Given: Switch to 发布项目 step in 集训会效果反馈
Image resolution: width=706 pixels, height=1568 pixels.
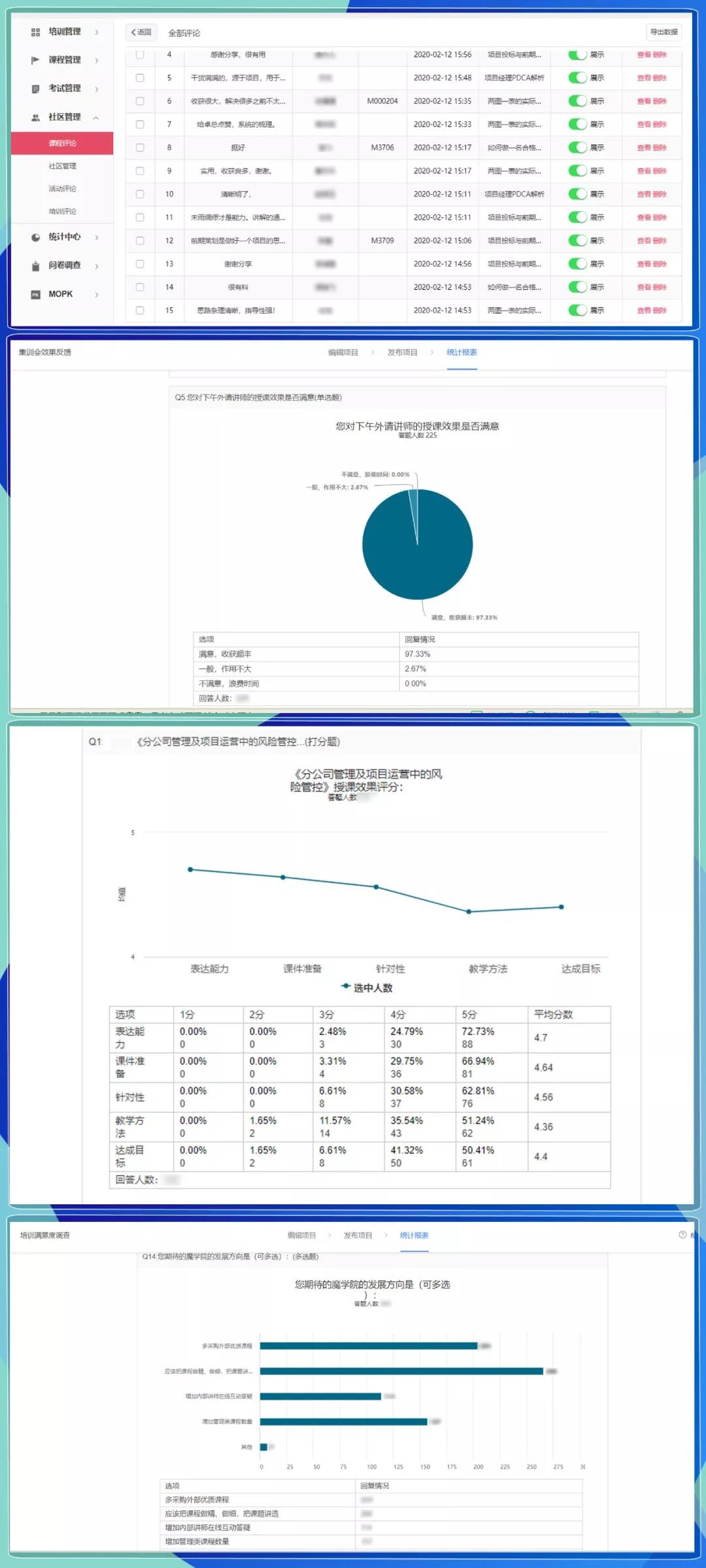Looking at the screenshot, I should [402, 353].
